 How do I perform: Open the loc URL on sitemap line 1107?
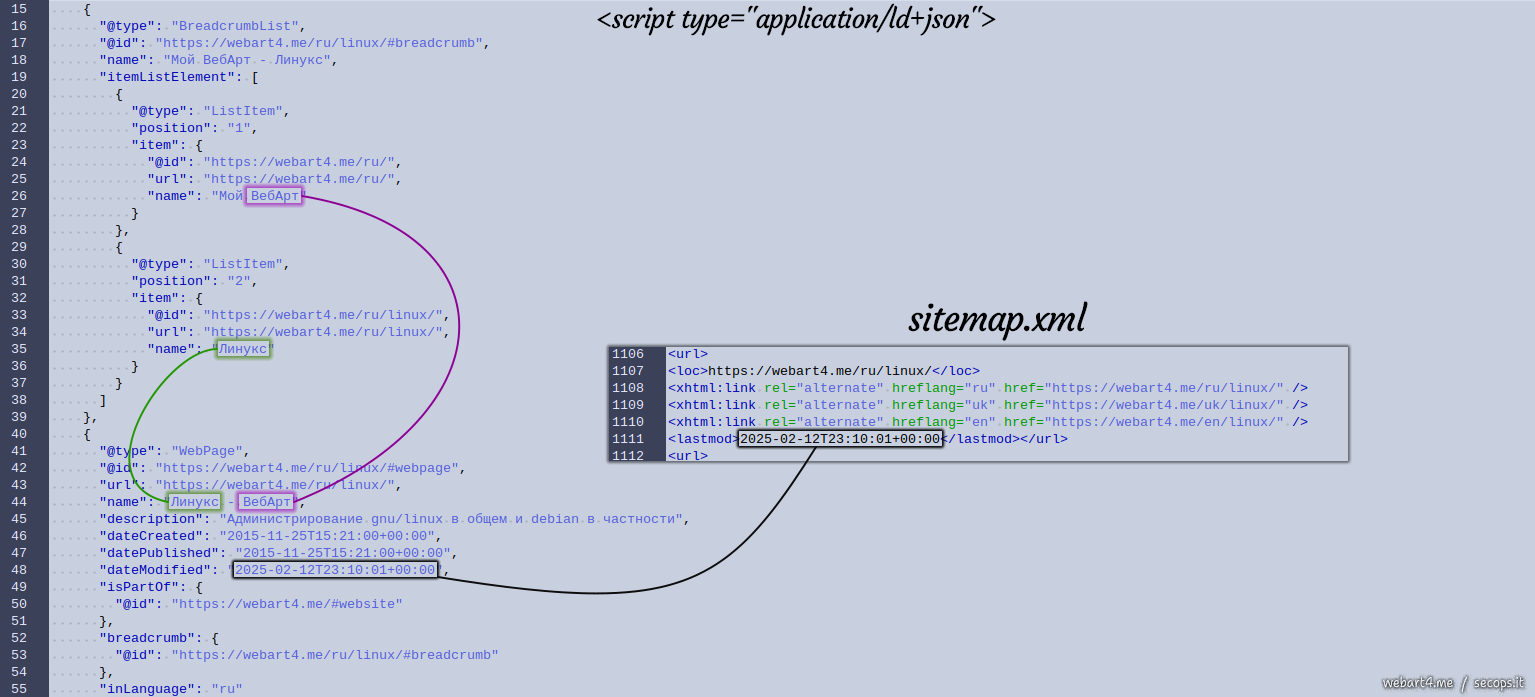pyautogui.click(x=819, y=371)
